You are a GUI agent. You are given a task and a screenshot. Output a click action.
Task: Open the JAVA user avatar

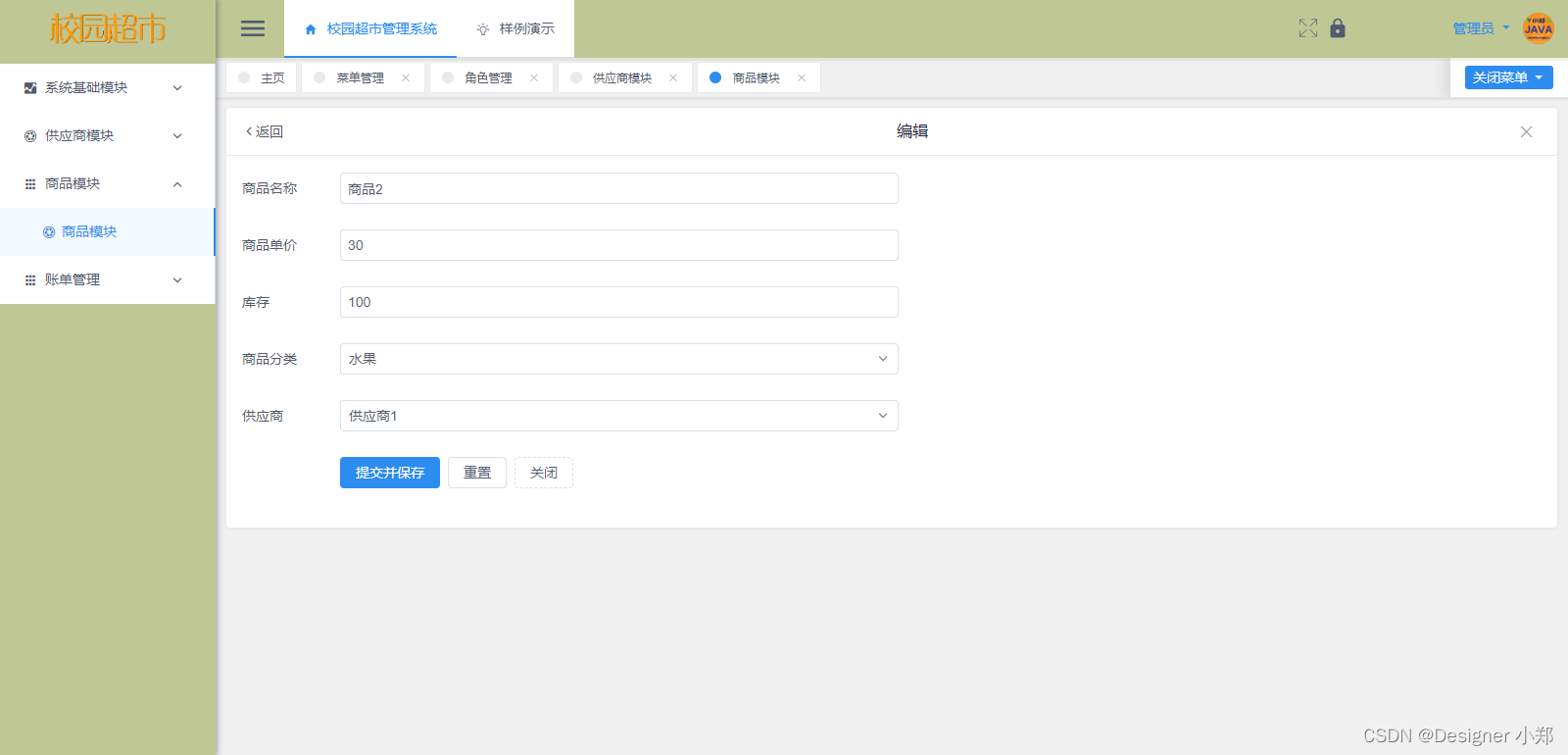tap(1539, 28)
